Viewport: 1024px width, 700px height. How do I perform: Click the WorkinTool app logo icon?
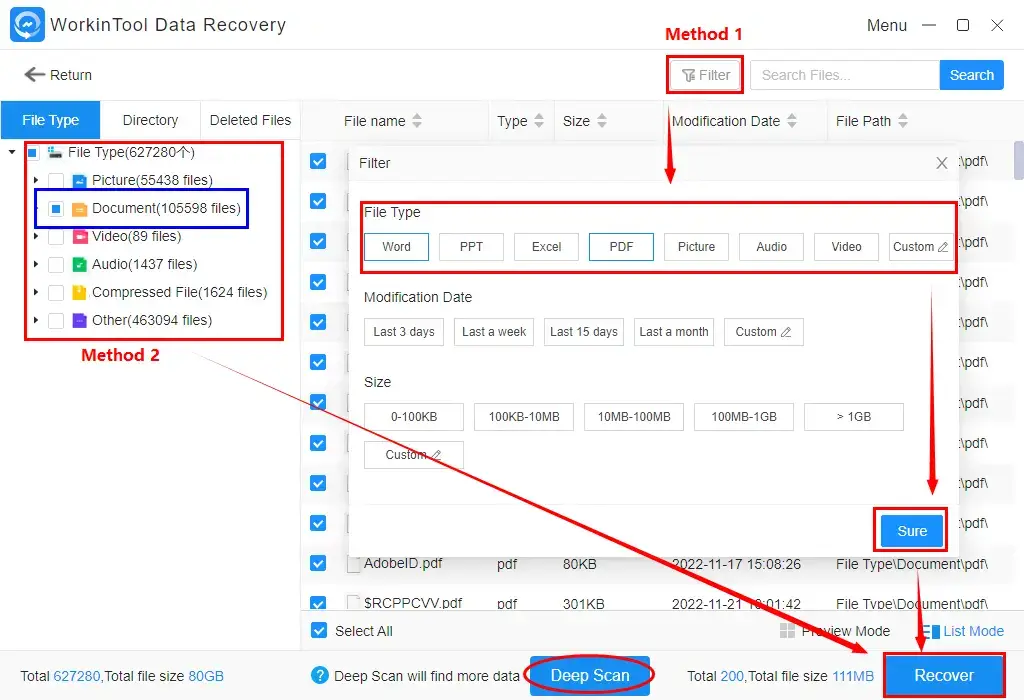click(27, 25)
